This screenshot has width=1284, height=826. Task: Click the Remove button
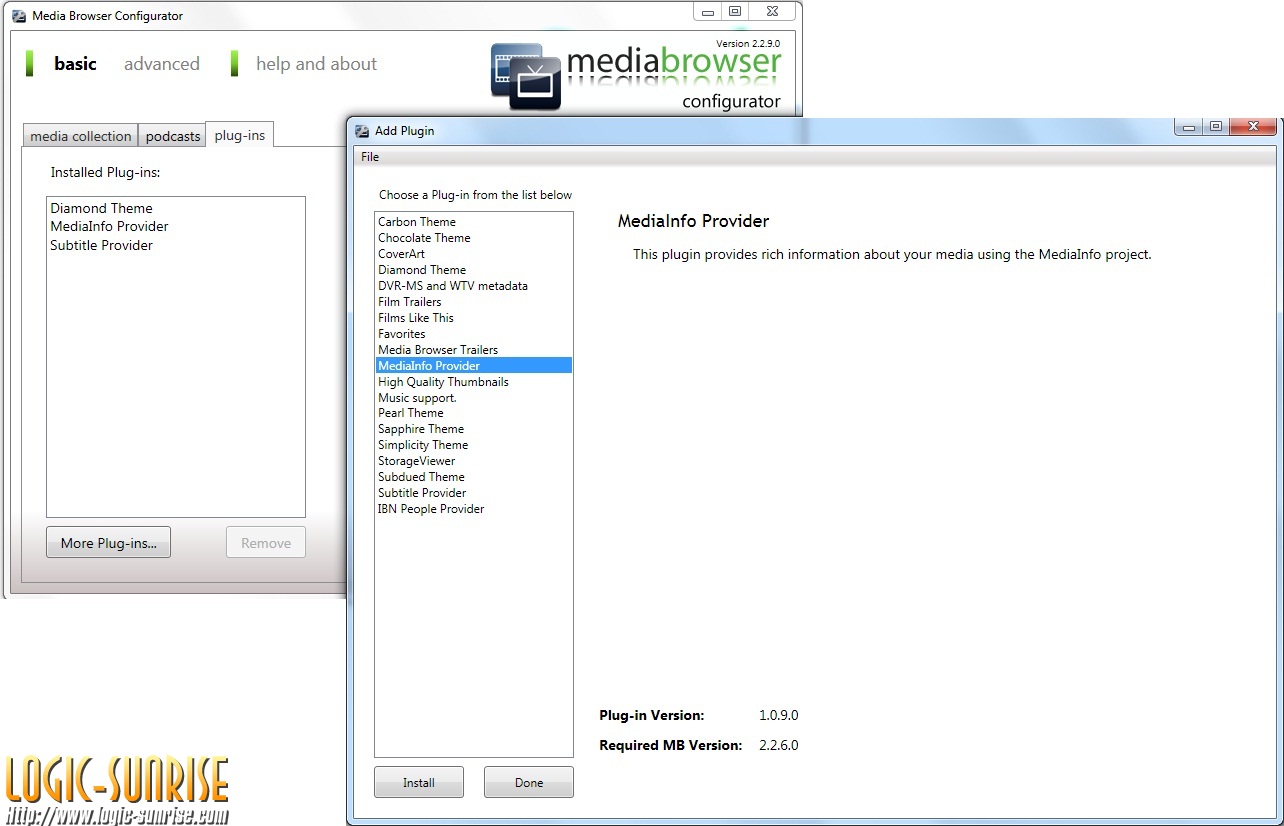(x=266, y=543)
